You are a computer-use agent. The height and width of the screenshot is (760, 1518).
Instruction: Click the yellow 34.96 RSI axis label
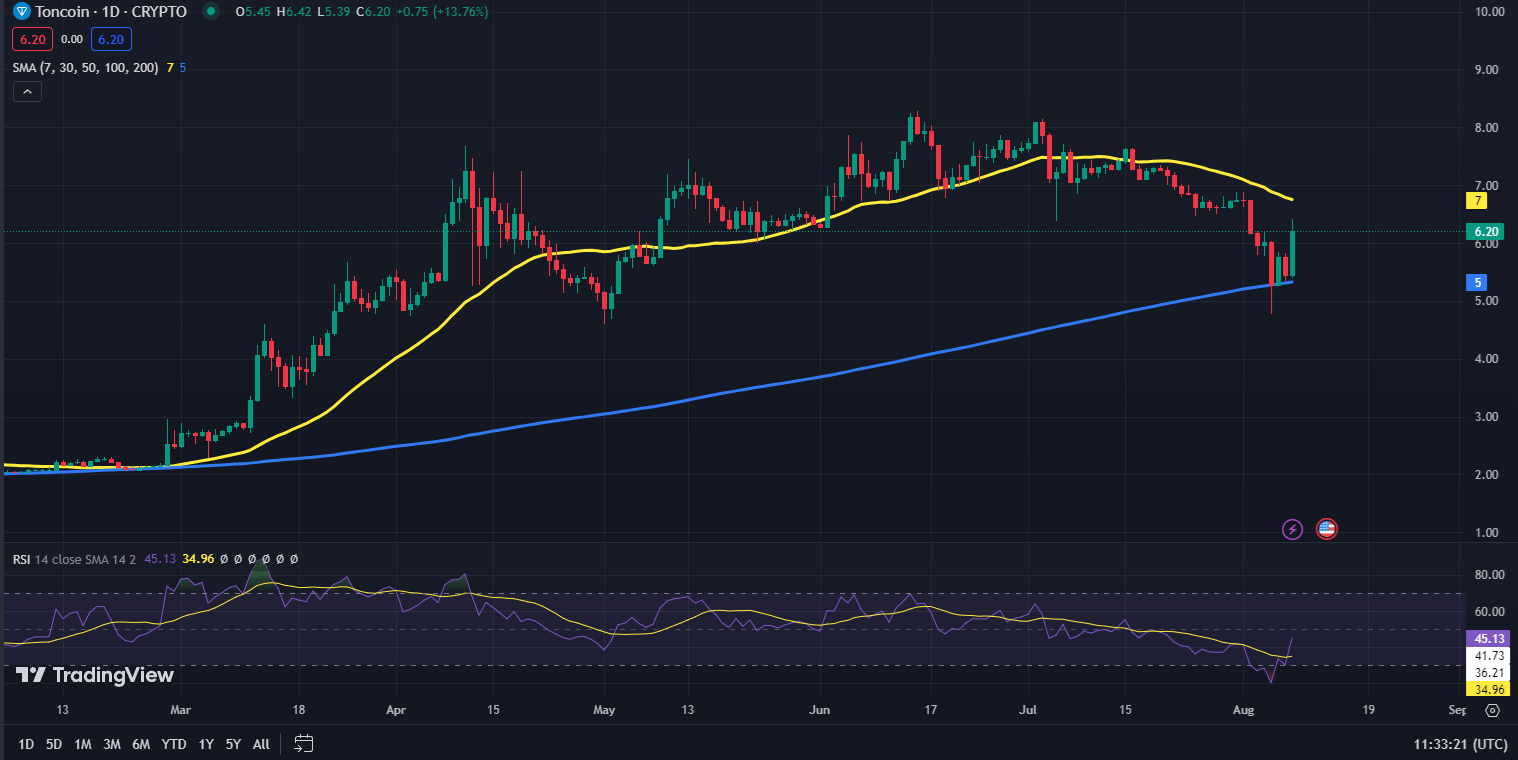click(x=1486, y=689)
